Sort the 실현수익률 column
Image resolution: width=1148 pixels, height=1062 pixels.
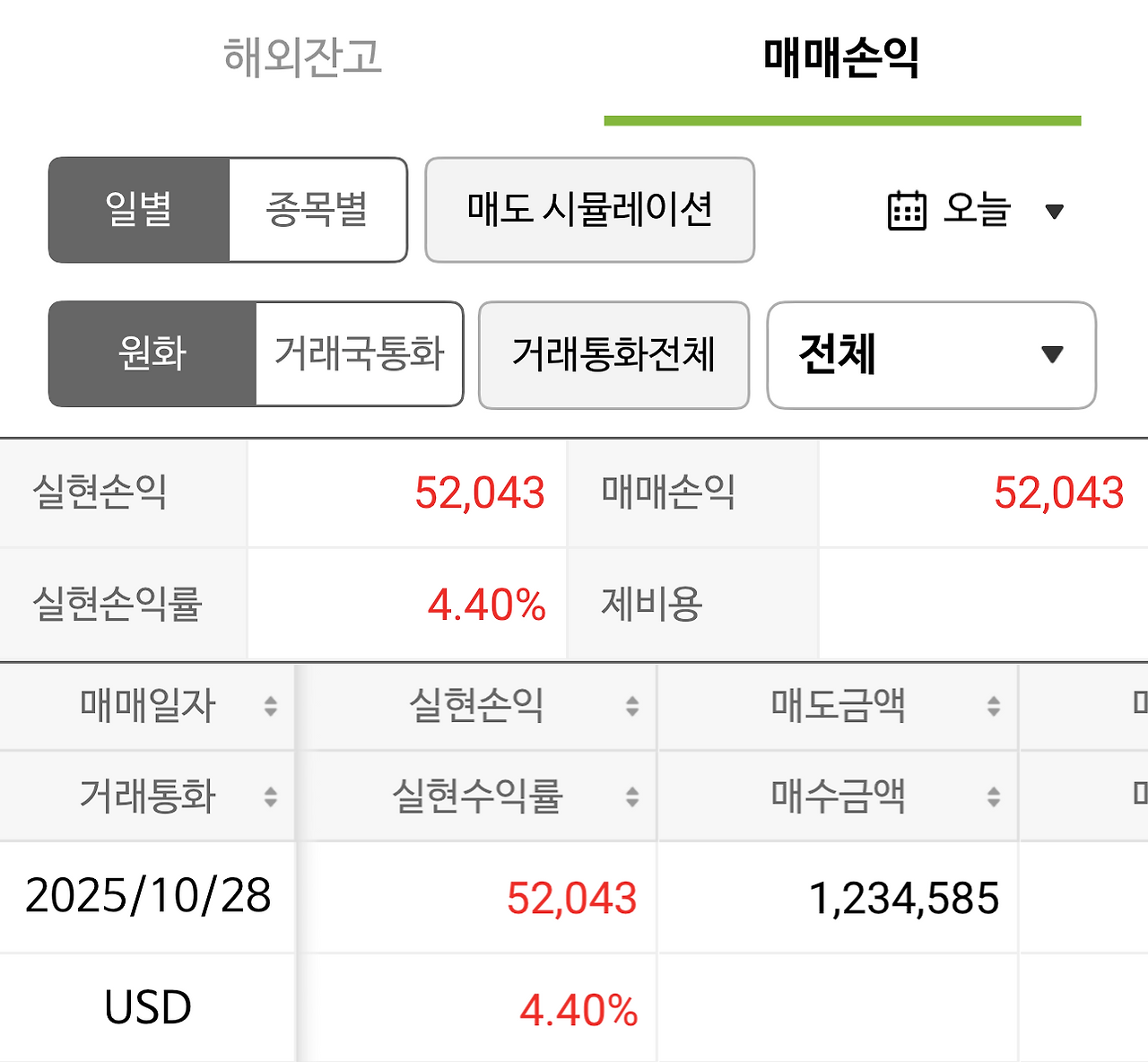pos(631,795)
